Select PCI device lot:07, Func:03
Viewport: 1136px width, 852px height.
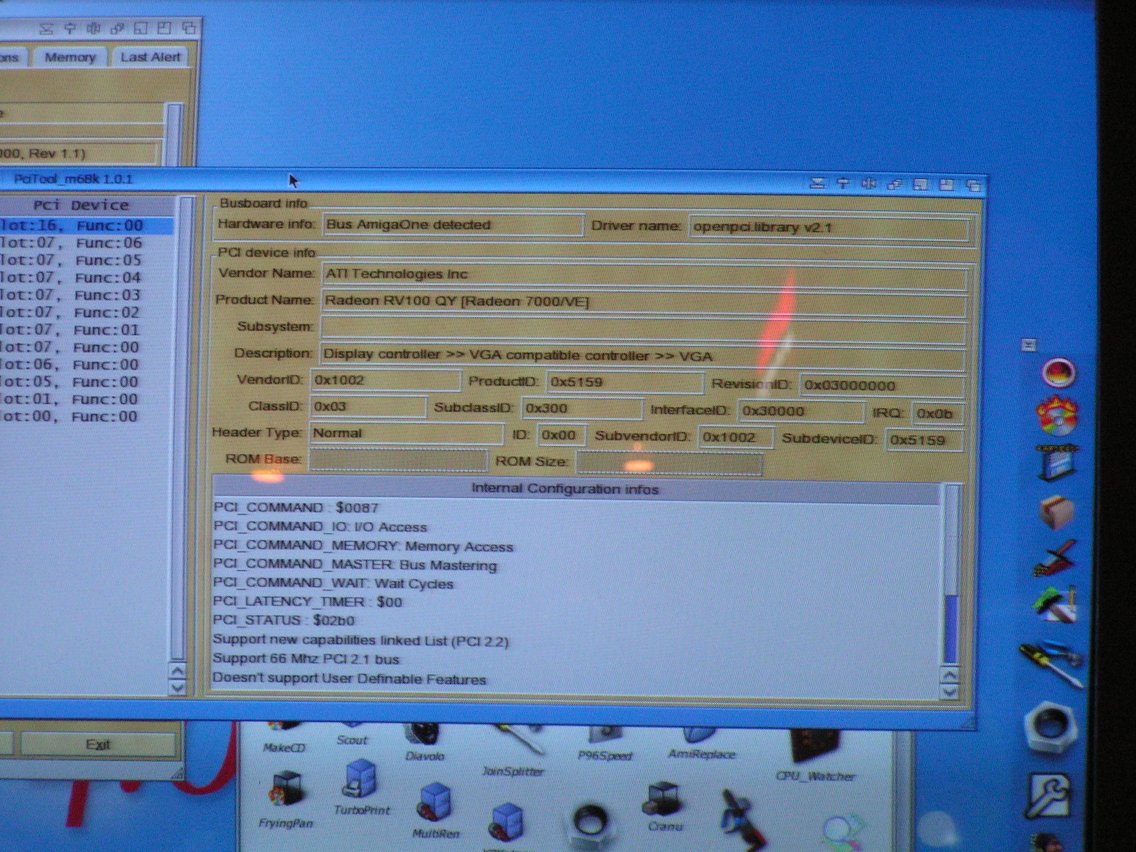[x=86, y=295]
